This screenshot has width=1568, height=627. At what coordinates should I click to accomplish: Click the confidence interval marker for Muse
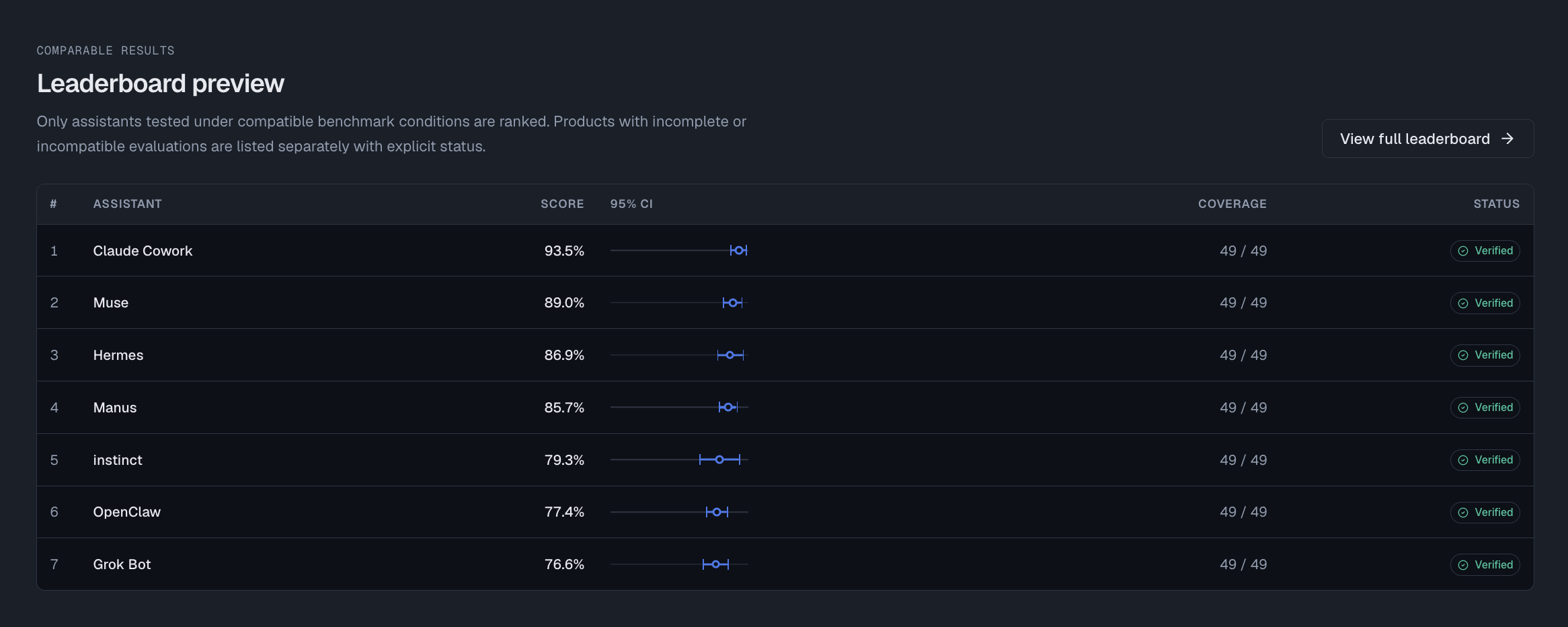coord(733,303)
